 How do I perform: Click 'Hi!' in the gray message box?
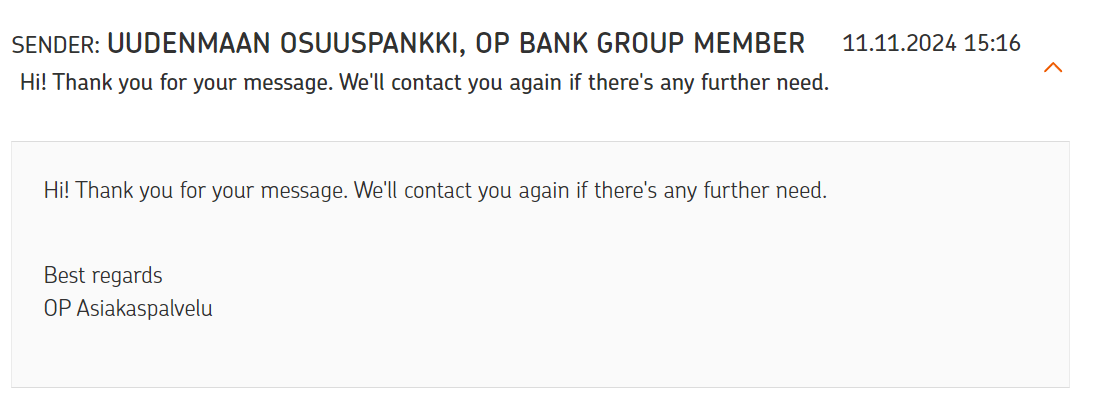point(57,190)
